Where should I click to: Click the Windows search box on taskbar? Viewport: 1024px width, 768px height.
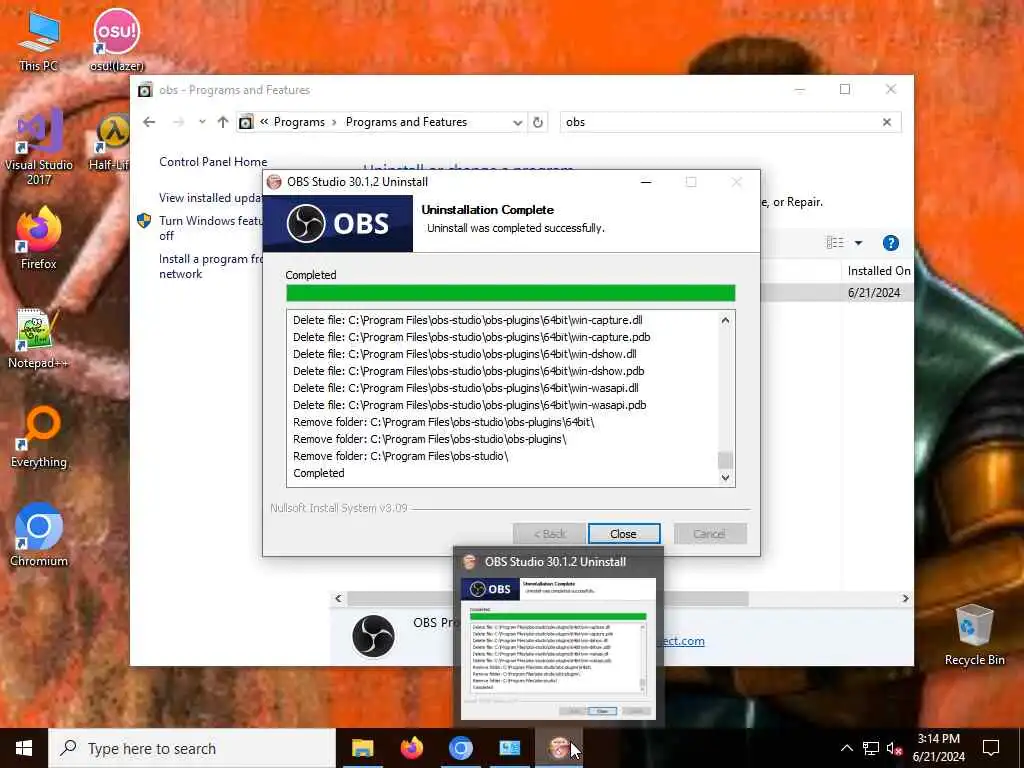tap(192, 748)
